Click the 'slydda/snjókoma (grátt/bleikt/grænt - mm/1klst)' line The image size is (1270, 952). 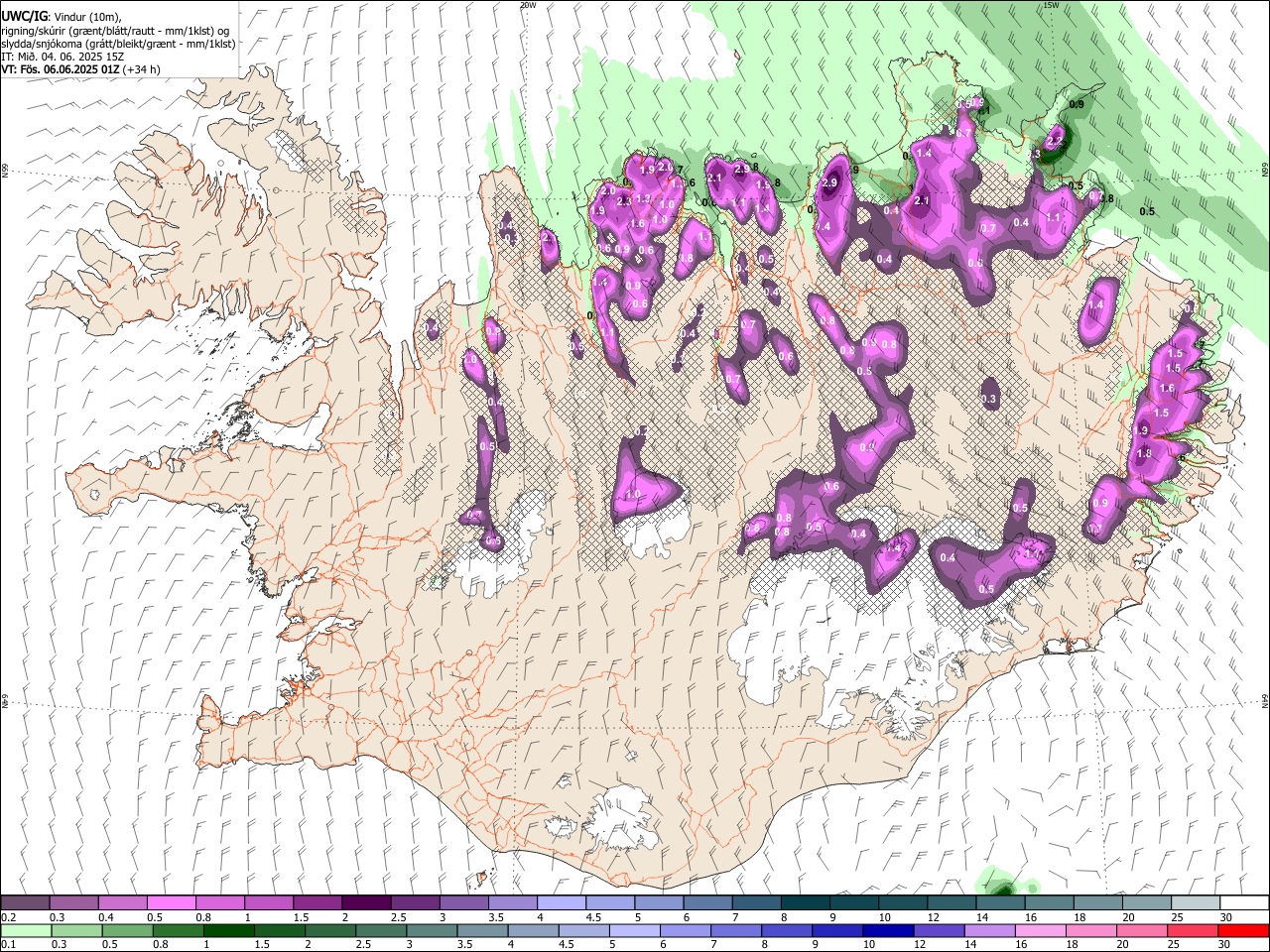(x=118, y=44)
